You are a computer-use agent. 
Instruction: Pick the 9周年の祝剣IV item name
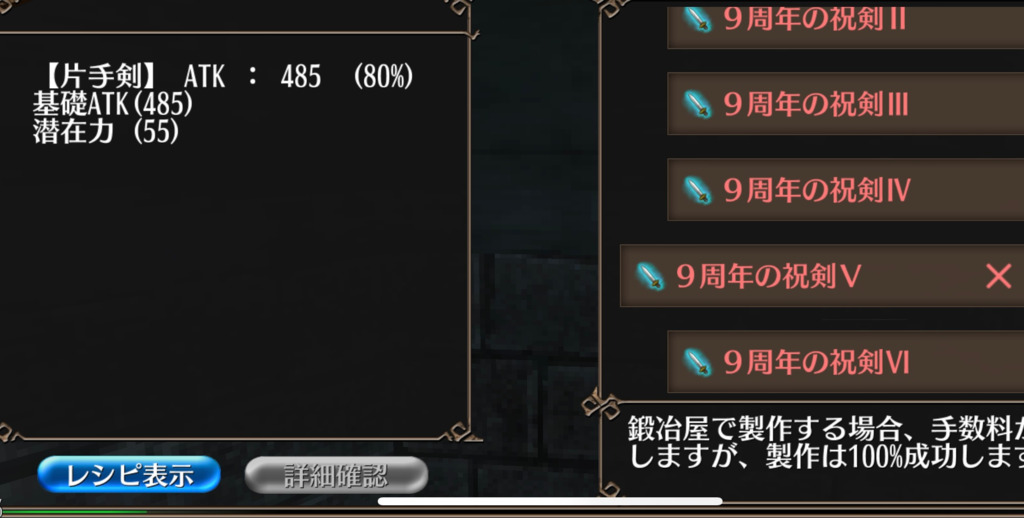(816, 190)
